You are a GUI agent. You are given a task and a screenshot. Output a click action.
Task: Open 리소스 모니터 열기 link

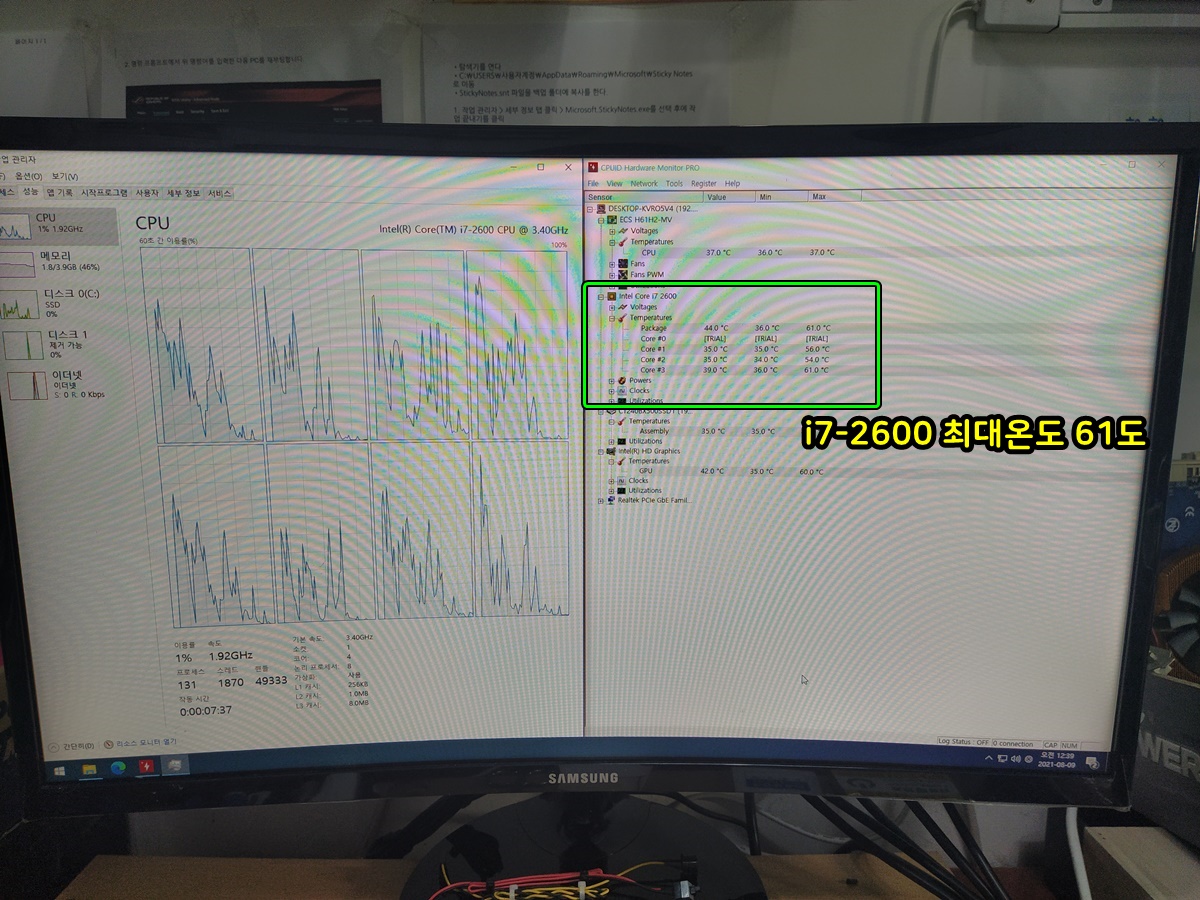pyautogui.click(x=142, y=742)
